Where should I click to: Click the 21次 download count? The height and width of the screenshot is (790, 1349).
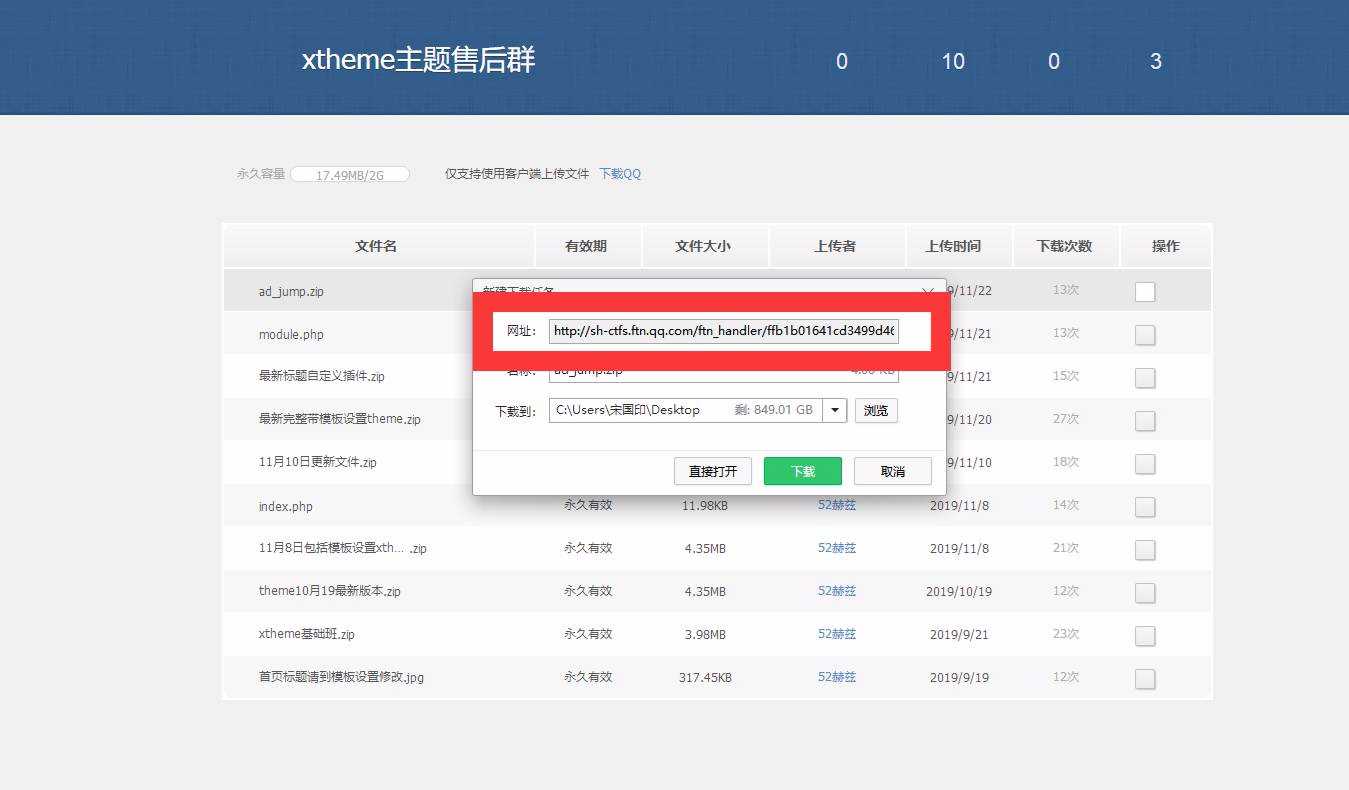pyautogui.click(x=1066, y=548)
